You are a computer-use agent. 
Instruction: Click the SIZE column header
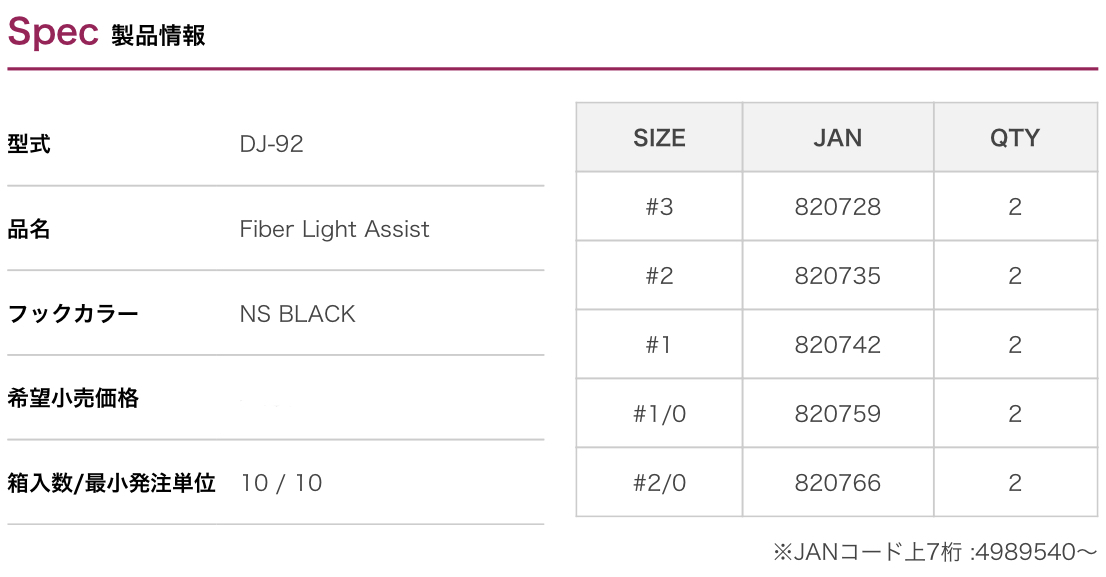click(x=659, y=138)
